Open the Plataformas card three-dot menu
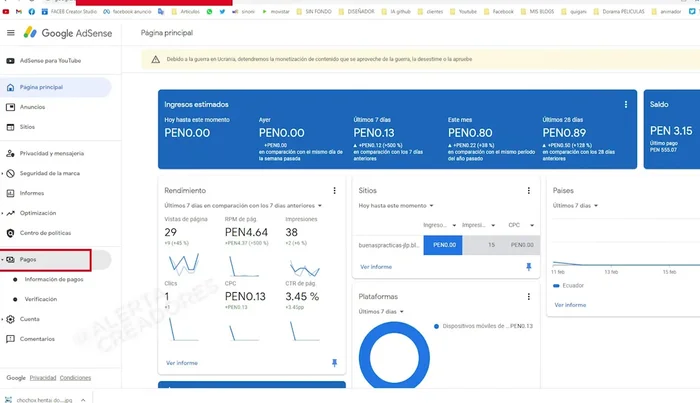Image resolution: width=700 pixels, height=403 pixels. [529, 297]
